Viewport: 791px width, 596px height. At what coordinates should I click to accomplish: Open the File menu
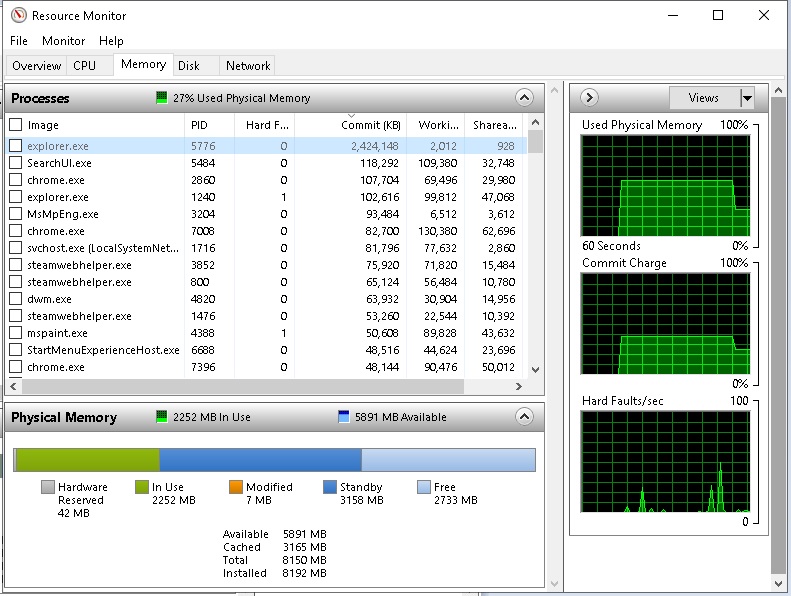pyautogui.click(x=19, y=41)
